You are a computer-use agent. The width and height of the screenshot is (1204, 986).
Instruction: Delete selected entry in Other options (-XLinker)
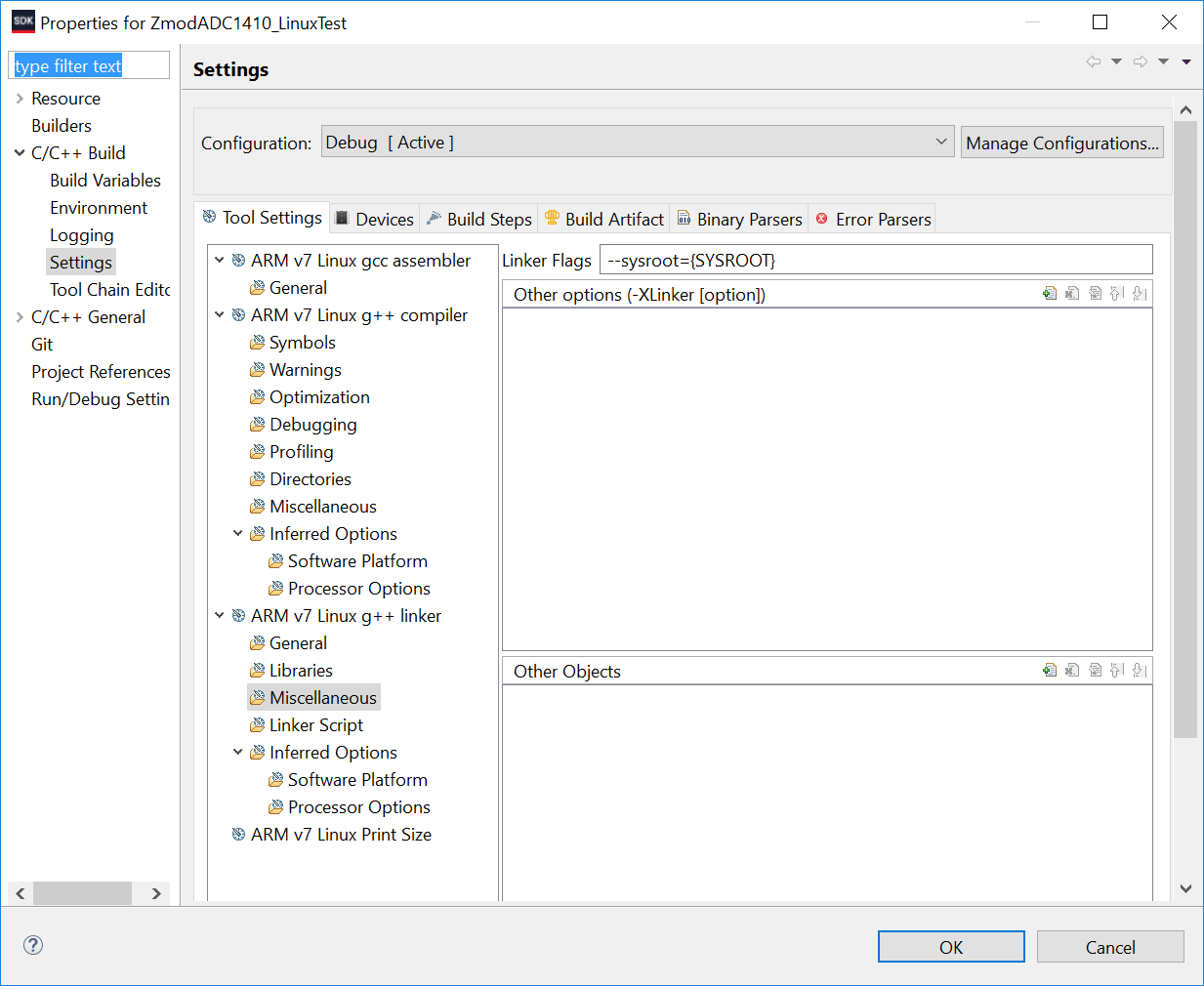pyautogui.click(x=1072, y=293)
